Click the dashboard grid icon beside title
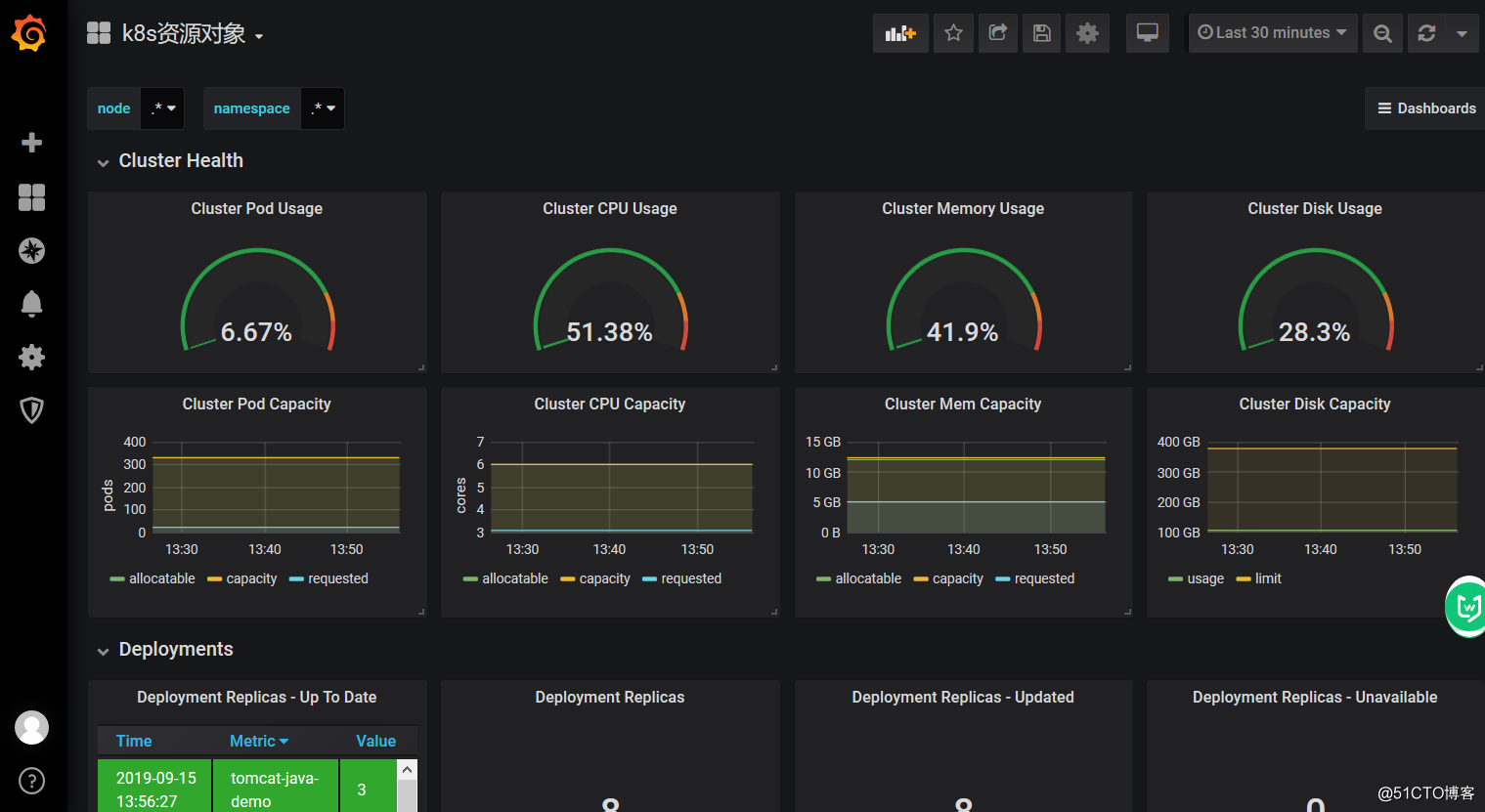Screen dimensions: 1485x812 click(x=99, y=33)
